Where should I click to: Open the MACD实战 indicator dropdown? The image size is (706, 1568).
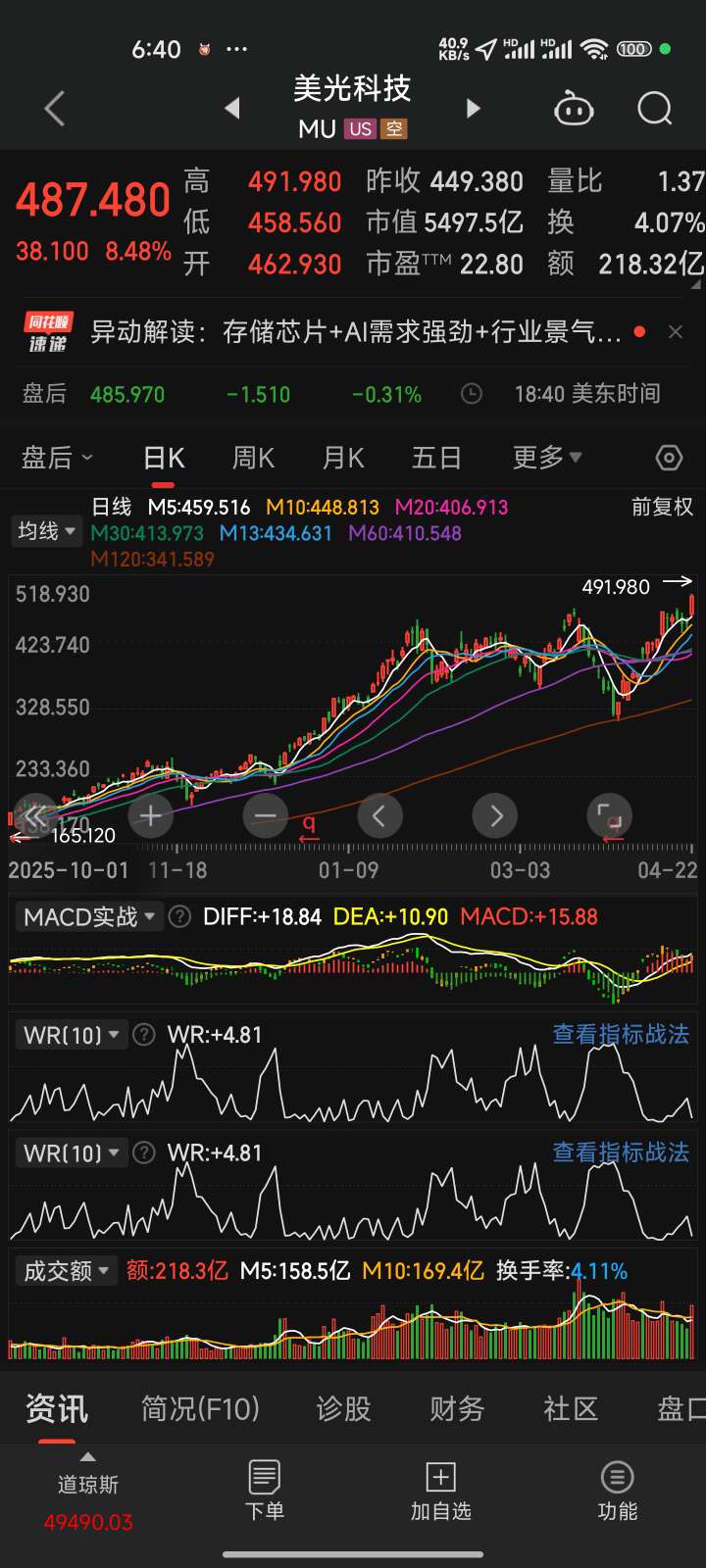89,917
